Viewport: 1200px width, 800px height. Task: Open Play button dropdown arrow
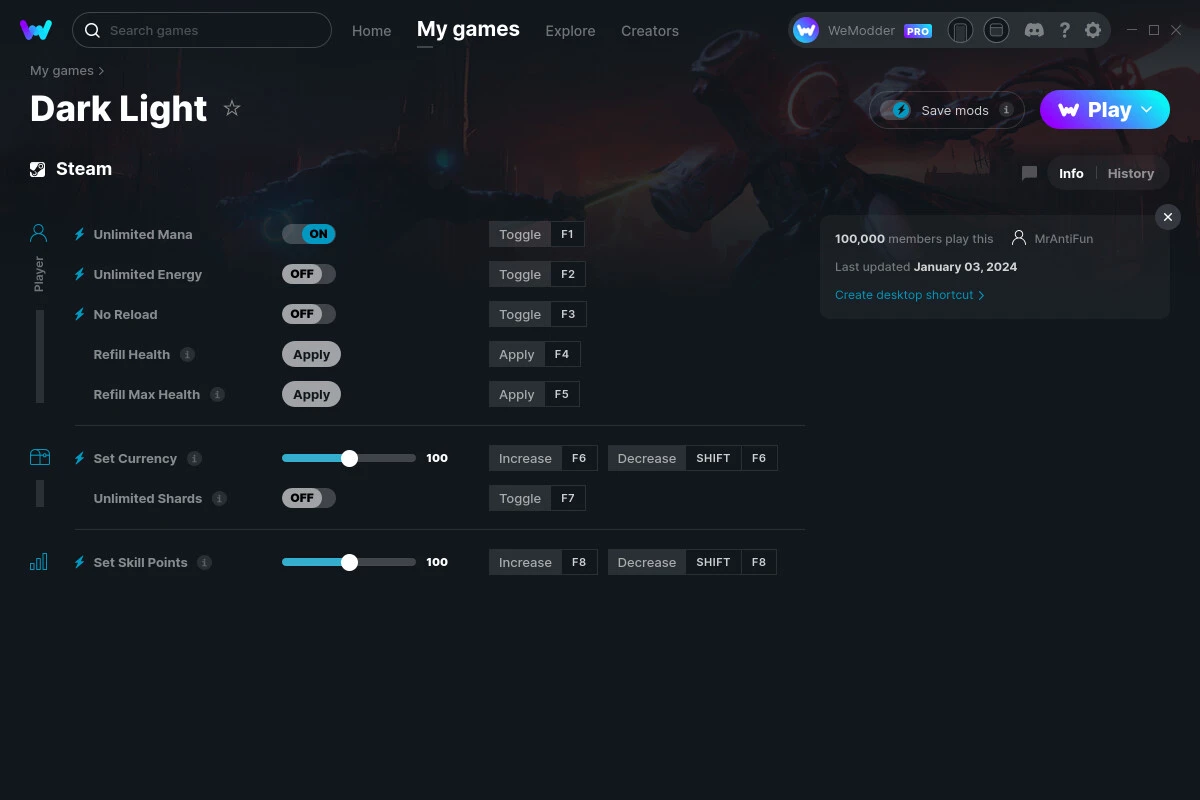(1147, 110)
